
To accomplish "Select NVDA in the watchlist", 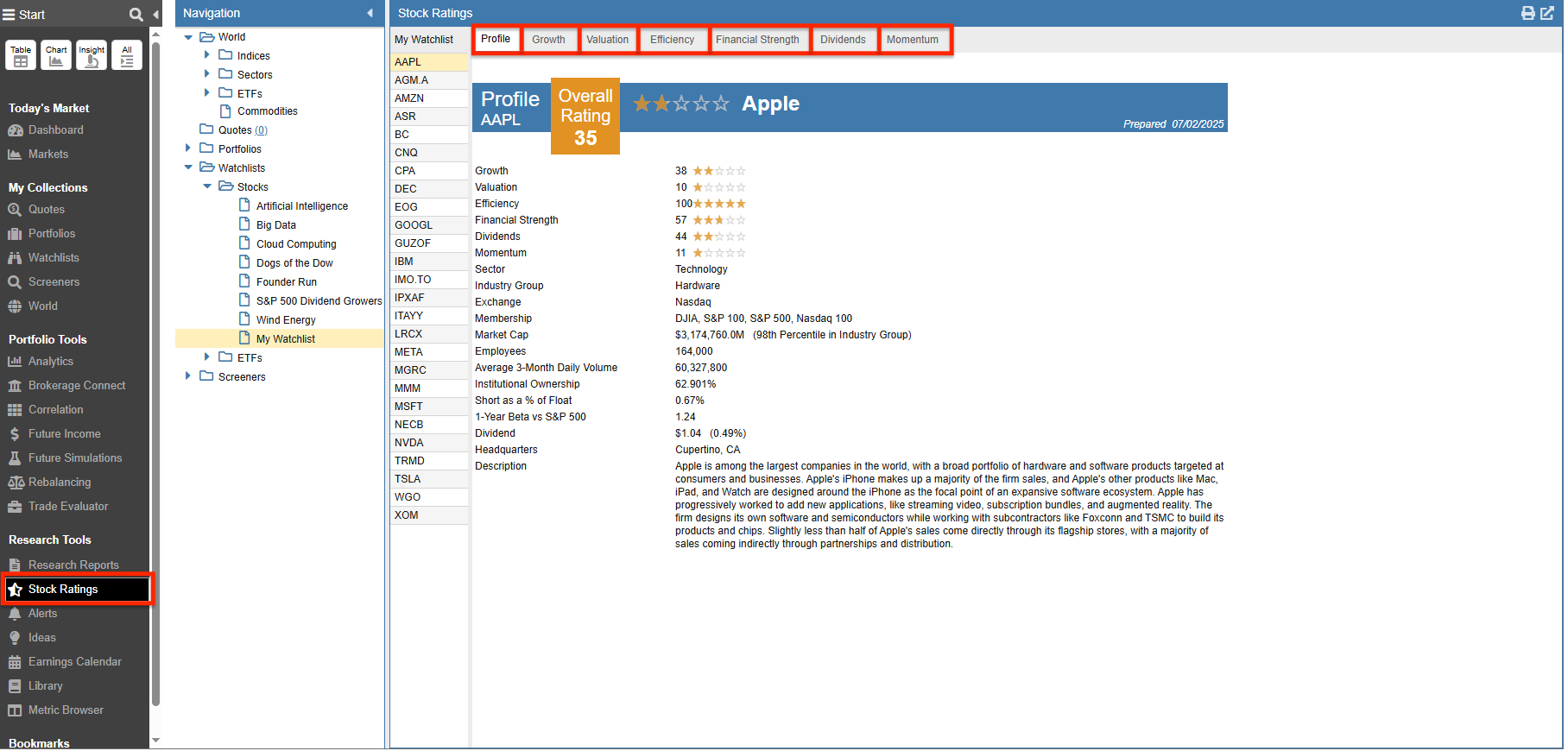I will 409,443.
